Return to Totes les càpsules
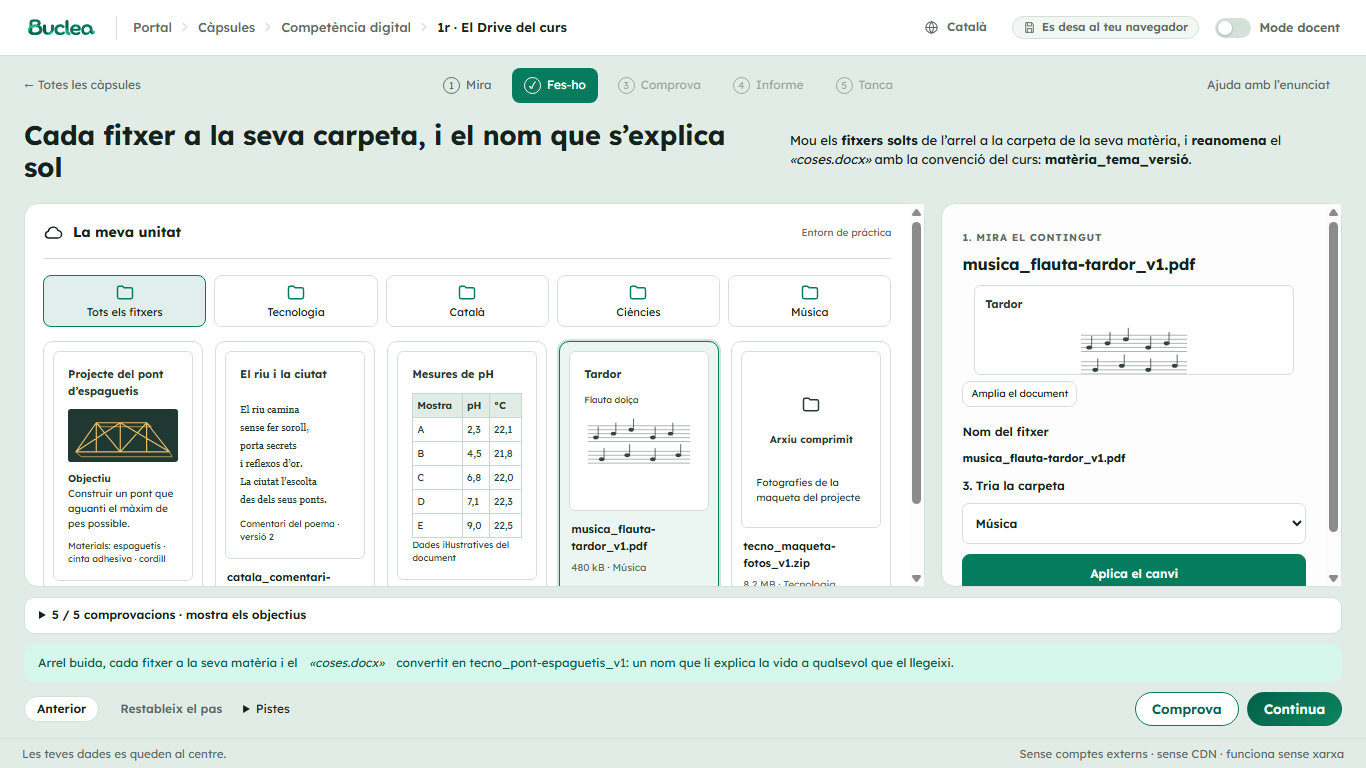1366x768 pixels. [x=82, y=85]
